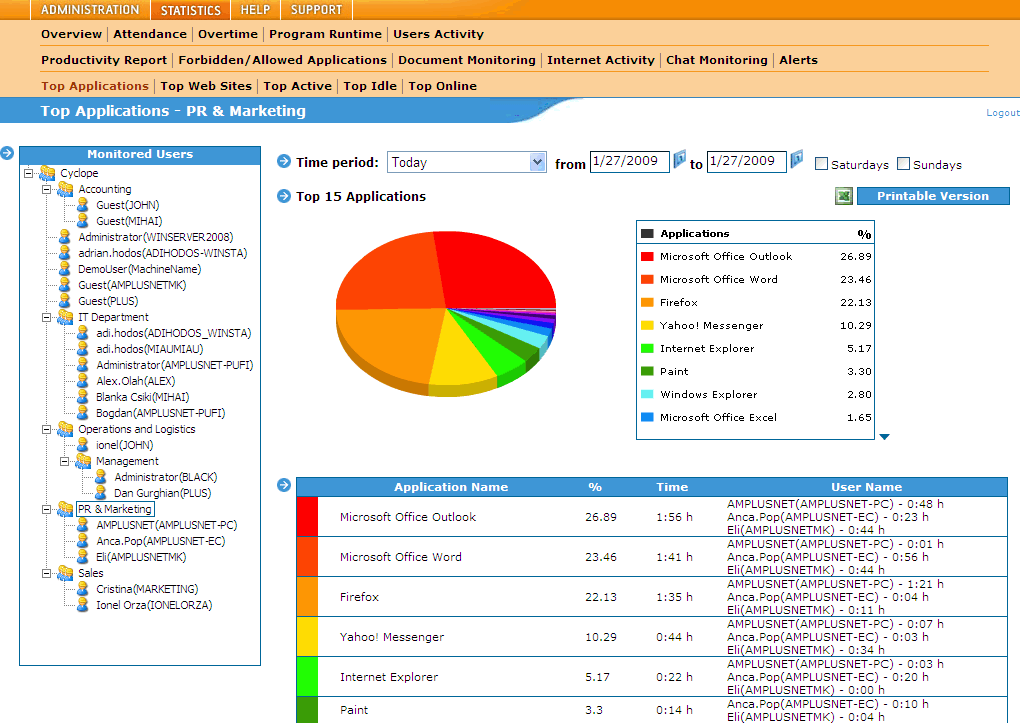
Task: Click Microsoft Office Outlook red legend swatch
Action: [x=647, y=256]
